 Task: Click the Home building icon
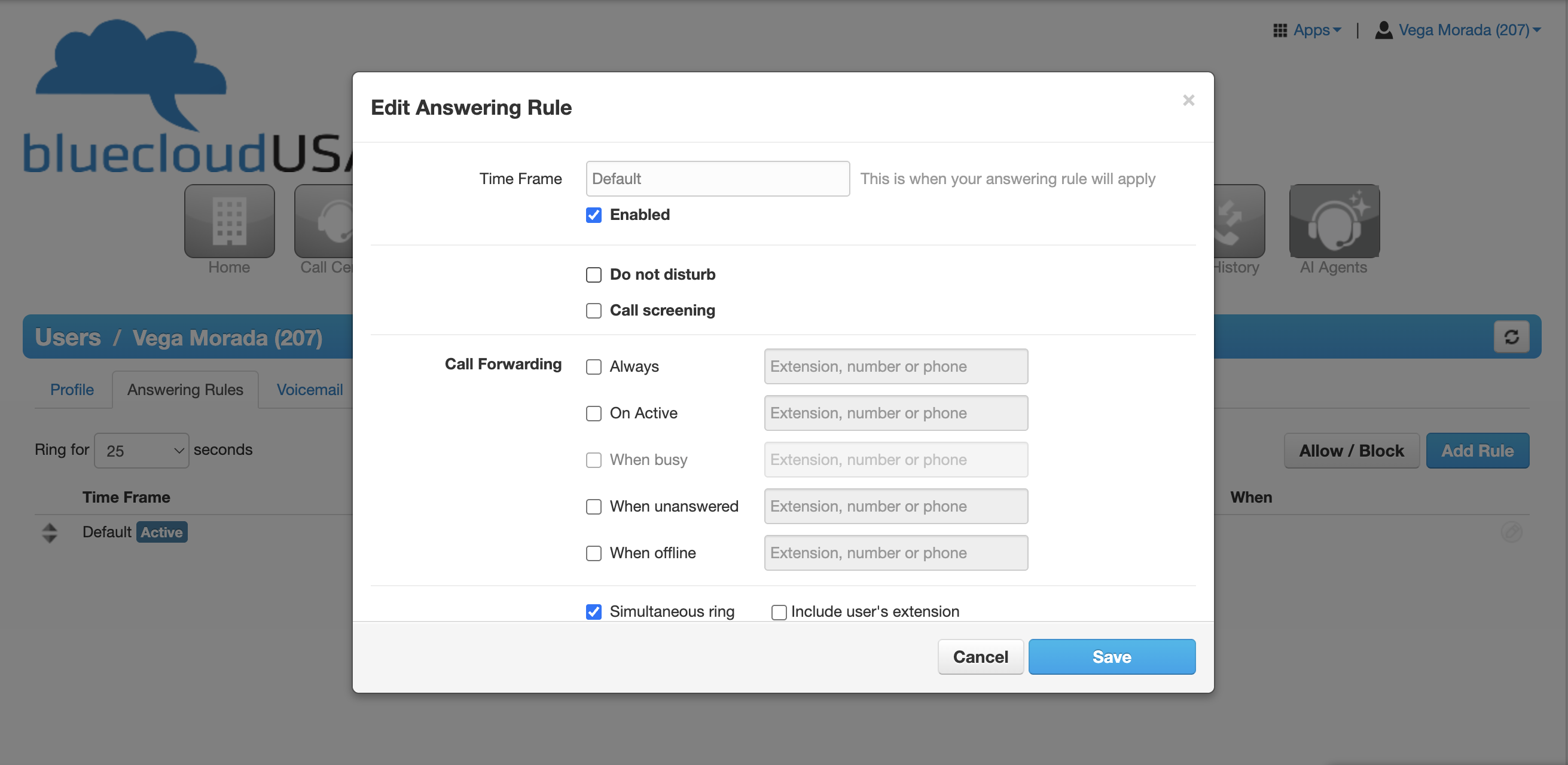pos(229,221)
